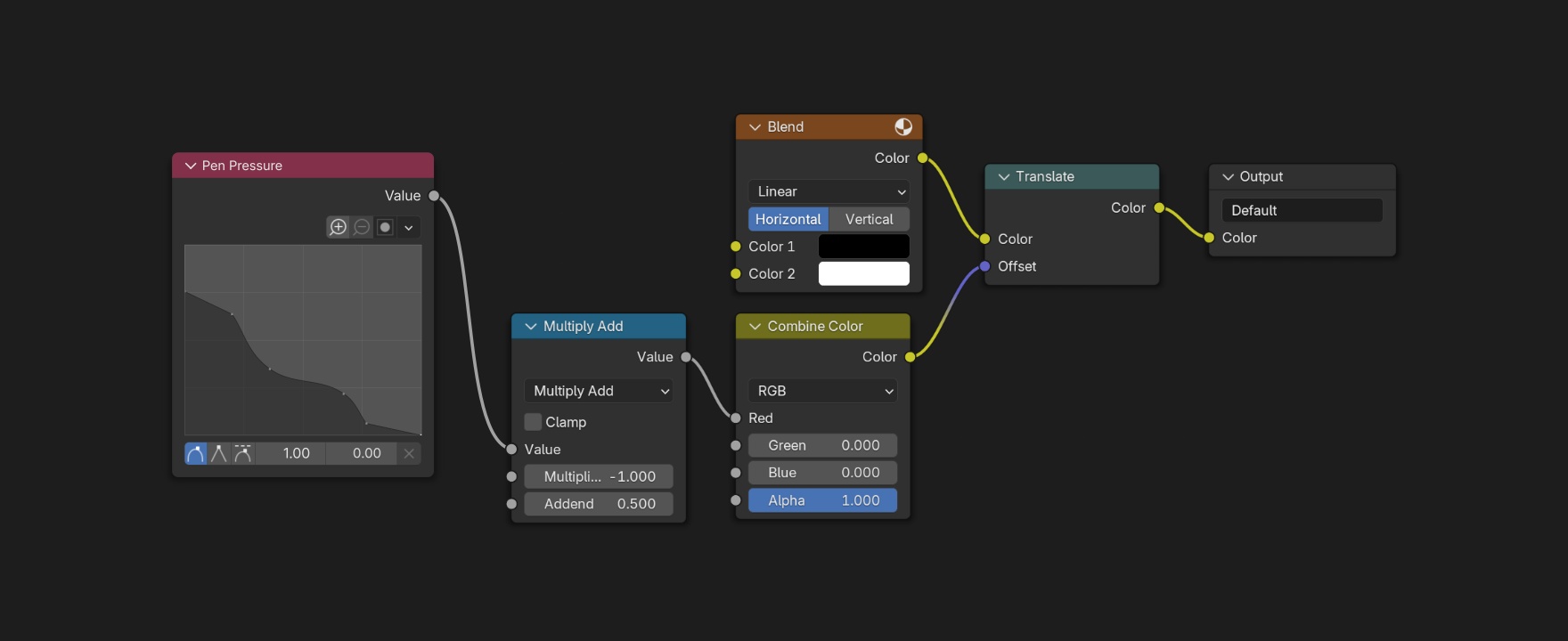Set curve handle type to vector
This screenshot has height=641, width=1568.
click(218, 453)
